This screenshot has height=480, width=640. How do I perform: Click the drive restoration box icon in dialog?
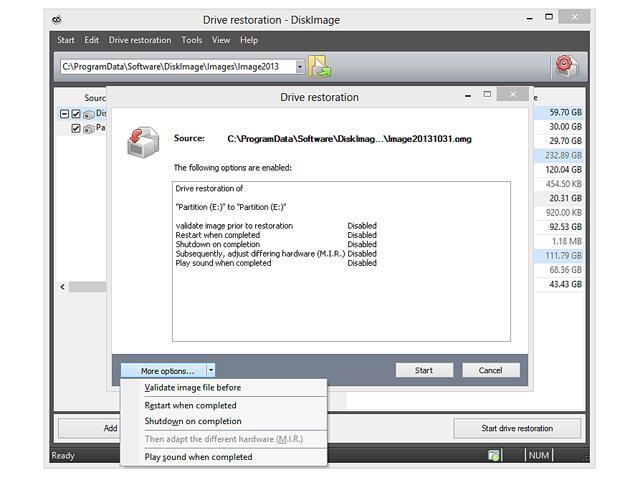(x=142, y=142)
